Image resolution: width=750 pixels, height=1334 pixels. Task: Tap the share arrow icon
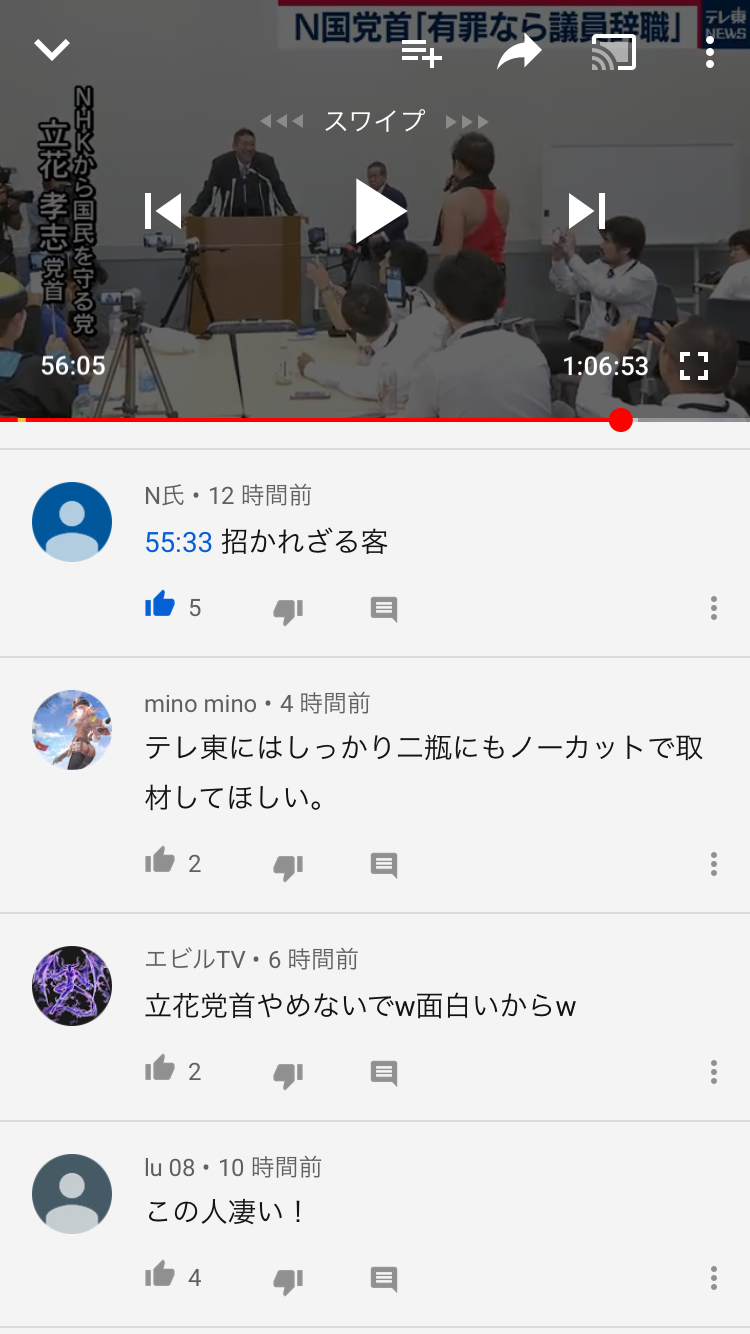[519, 54]
